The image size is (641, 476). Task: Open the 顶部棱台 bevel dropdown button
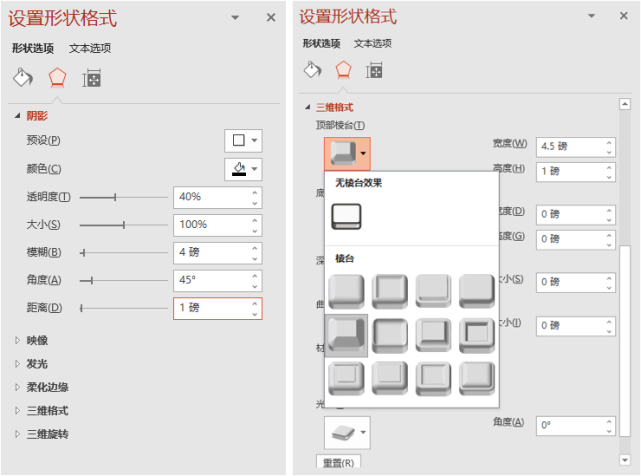347,154
